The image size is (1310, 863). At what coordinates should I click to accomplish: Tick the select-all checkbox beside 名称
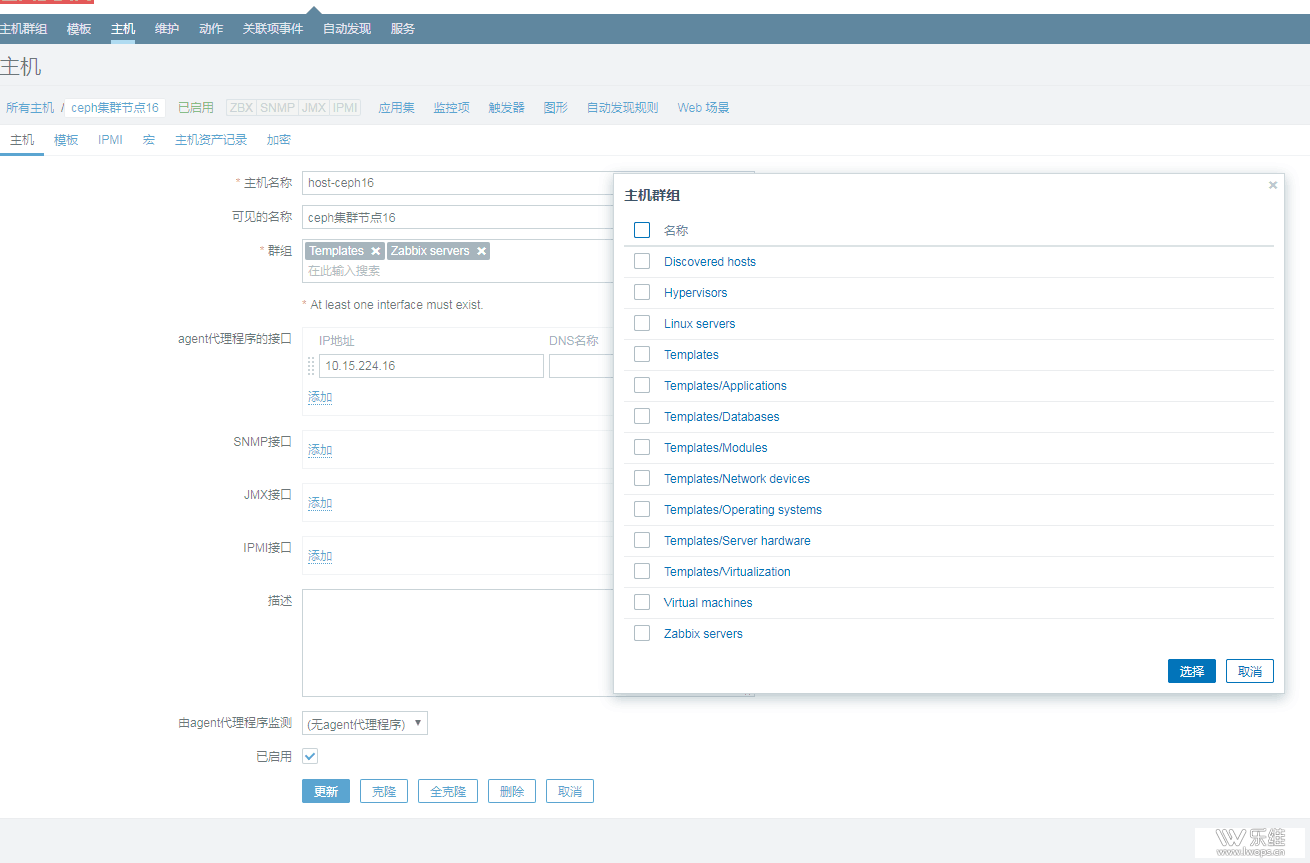tap(642, 230)
